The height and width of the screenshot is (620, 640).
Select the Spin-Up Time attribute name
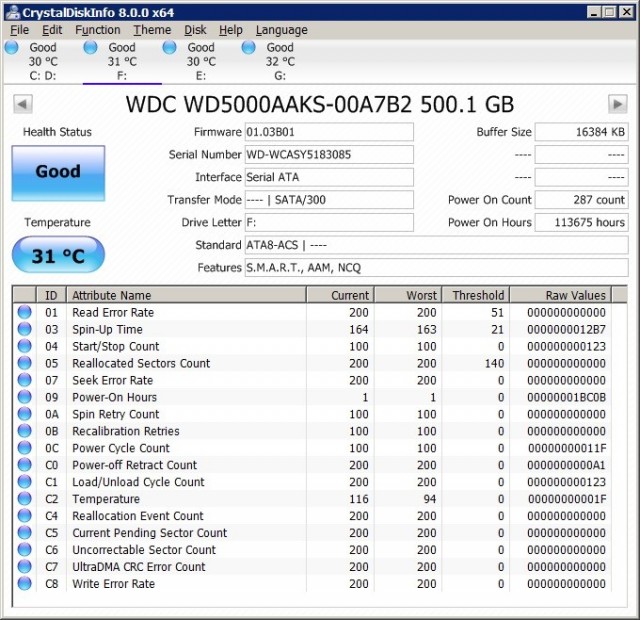pos(107,329)
